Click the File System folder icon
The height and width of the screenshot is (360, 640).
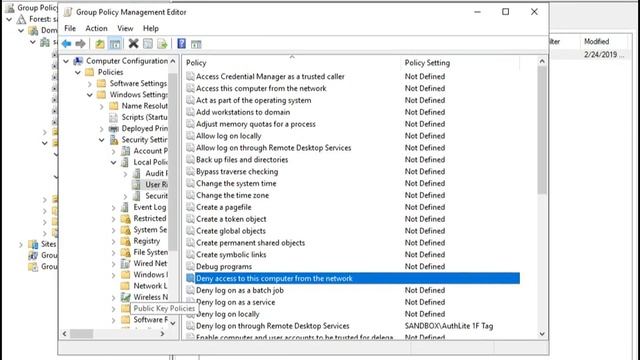[126, 252]
